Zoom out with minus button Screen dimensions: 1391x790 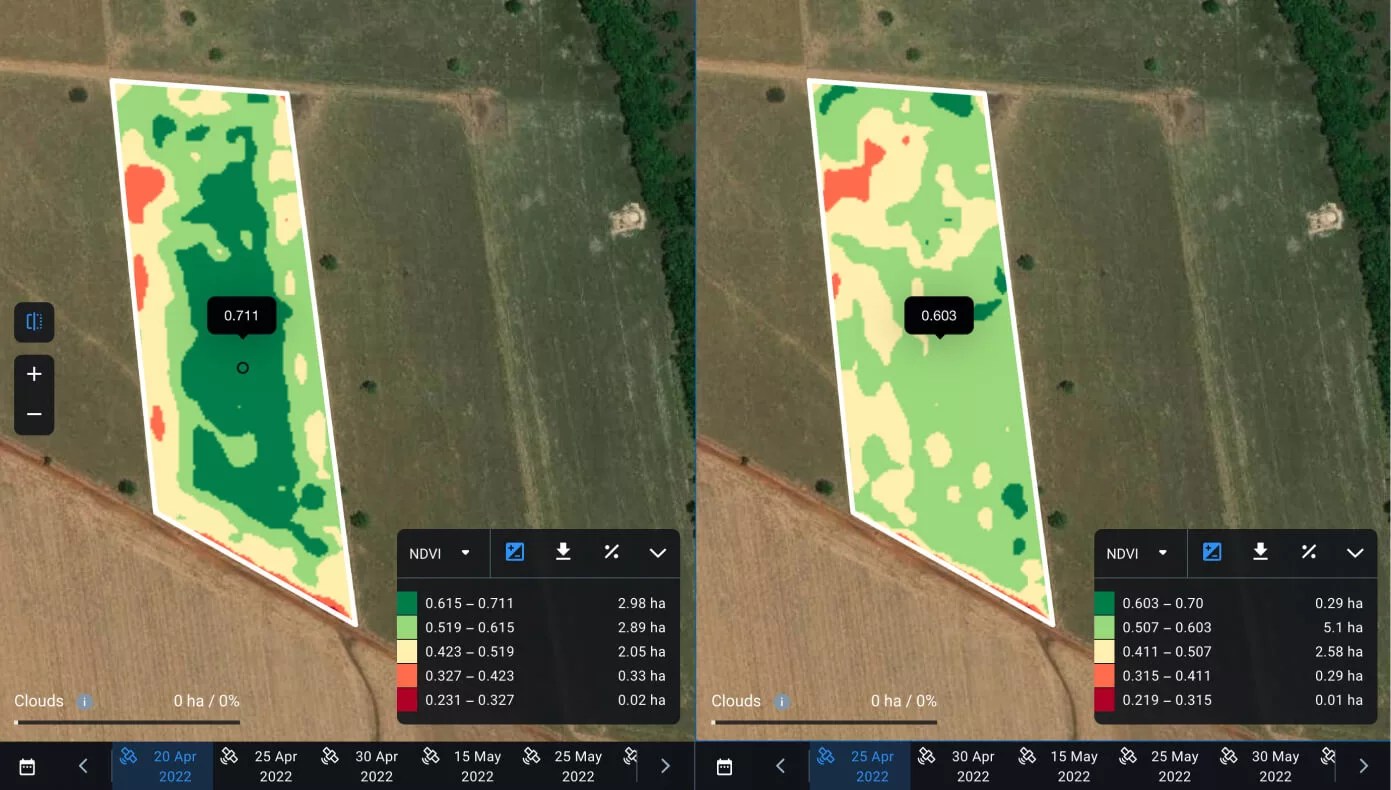pyautogui.click(x=34, y=414)
